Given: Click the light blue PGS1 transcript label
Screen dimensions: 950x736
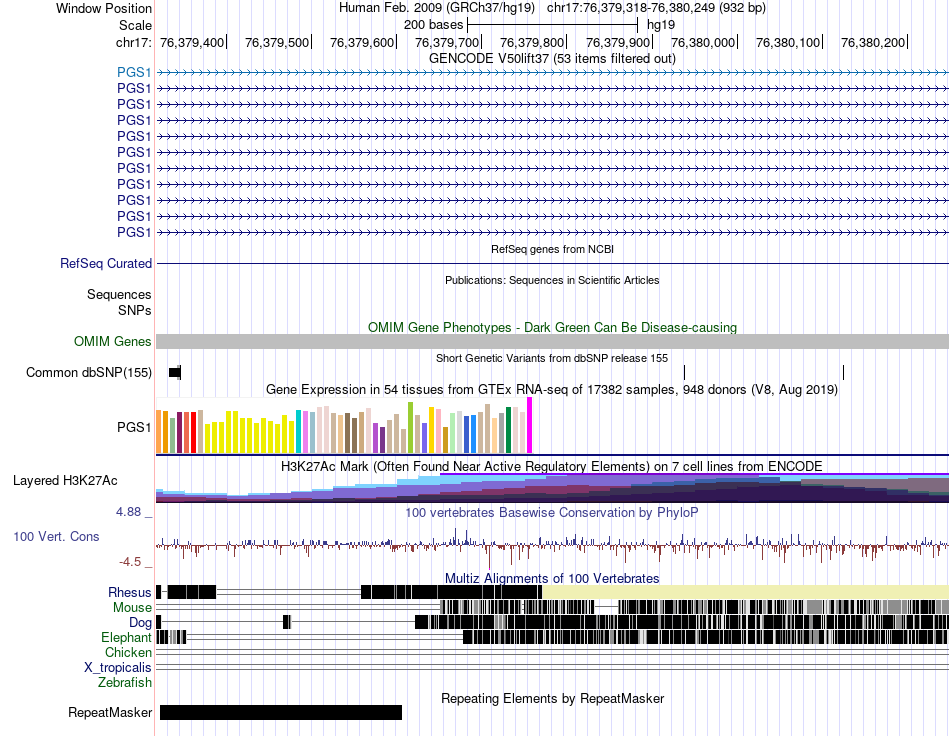Looking at the screenshot, I should pyautogui.click(x=134, y=73).
